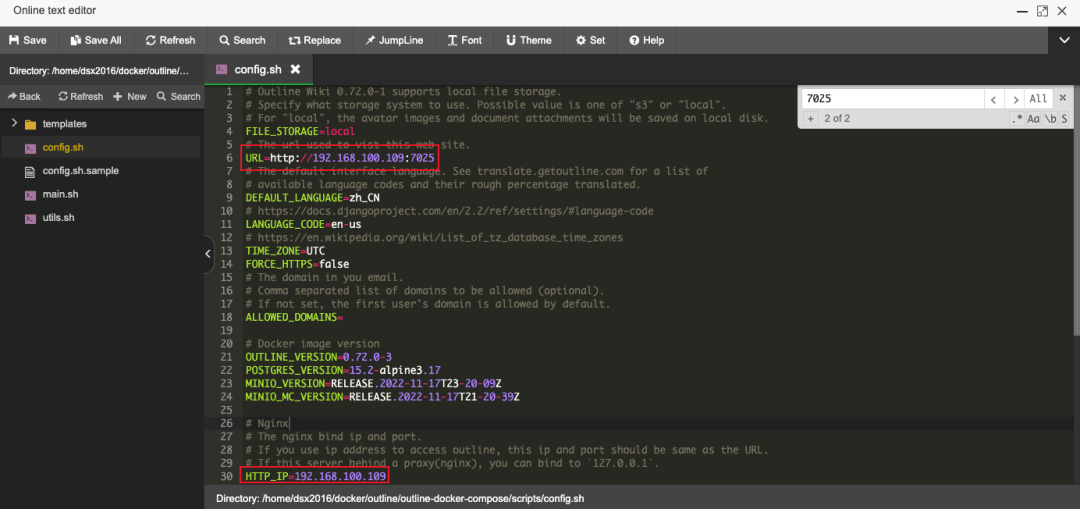The width and height of the screenshot is (1080, 509).
Task: Click the All matches search button
Action: 1038,99
